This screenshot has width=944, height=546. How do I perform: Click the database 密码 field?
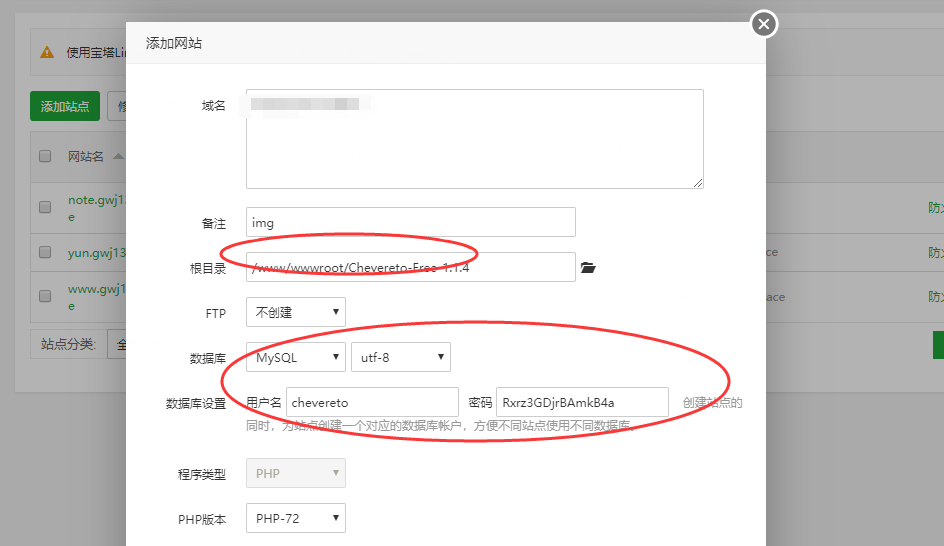coord(582,402)
